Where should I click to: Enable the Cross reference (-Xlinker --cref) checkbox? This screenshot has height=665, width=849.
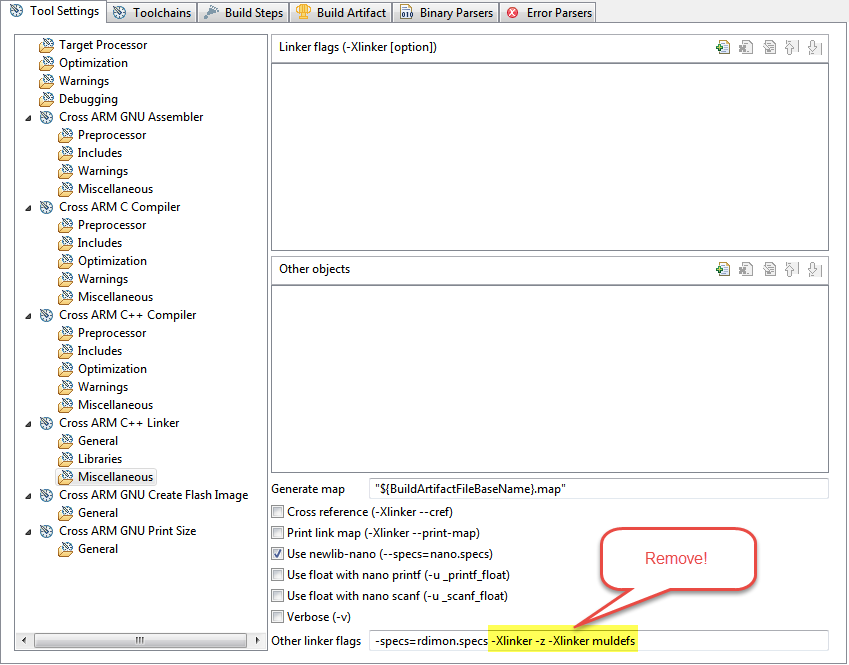(x=278, y=512)
